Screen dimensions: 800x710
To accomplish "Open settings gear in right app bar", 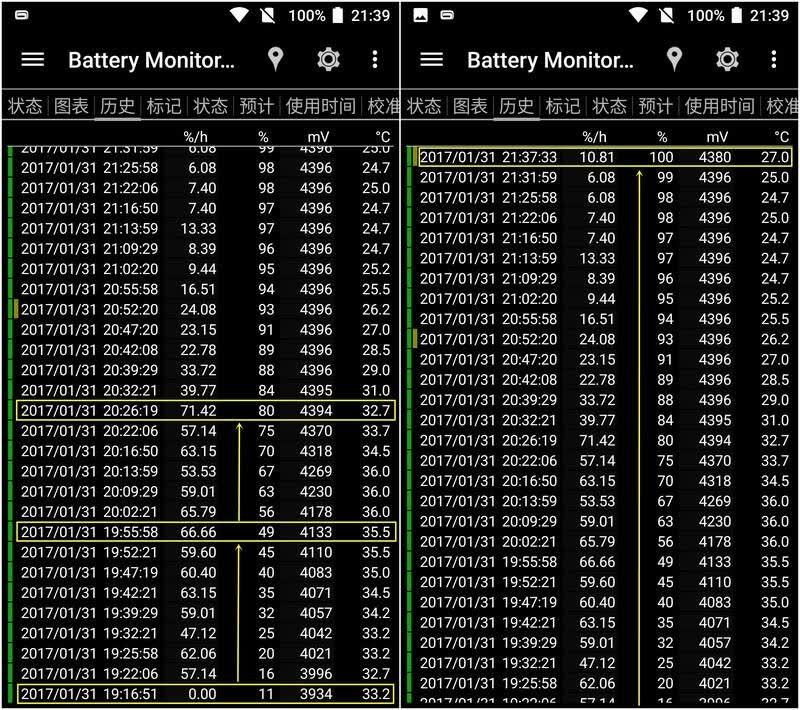I will (728, 60).
